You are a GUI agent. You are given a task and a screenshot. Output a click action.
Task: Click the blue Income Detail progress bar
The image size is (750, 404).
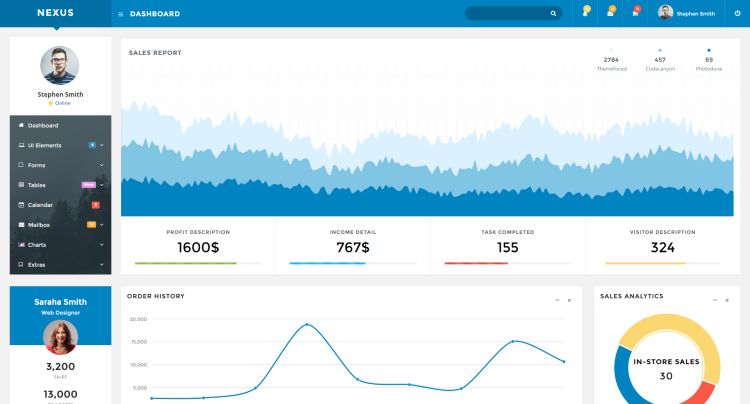click(327, 263)
